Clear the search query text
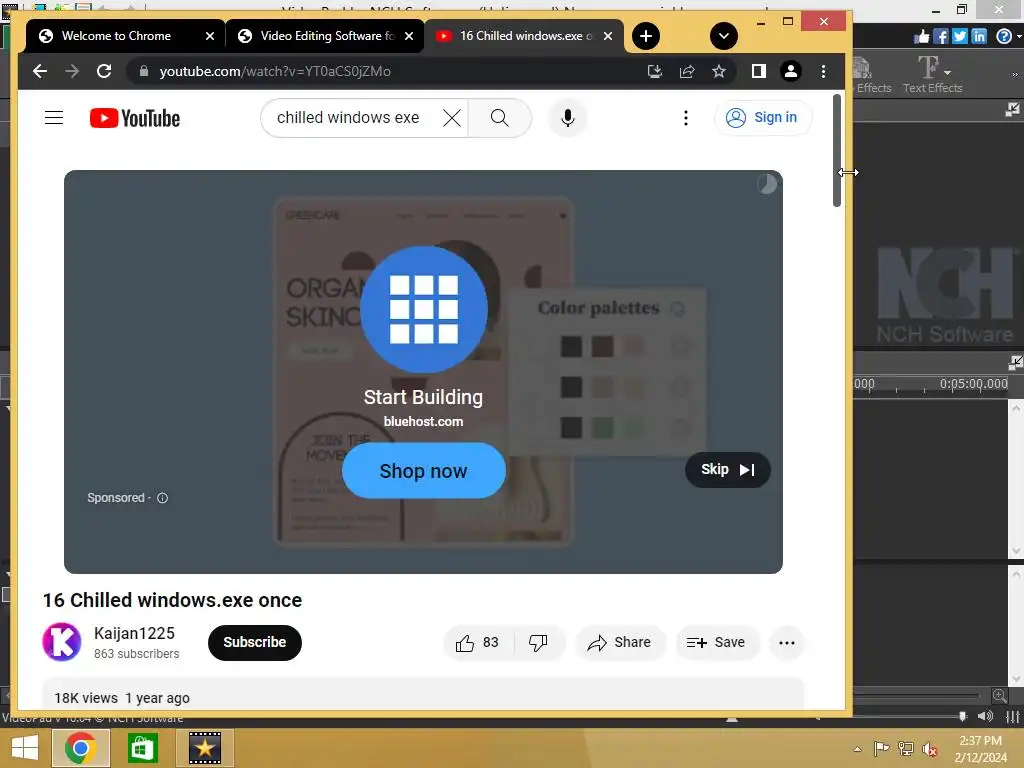1024x768 pixels. (452, 118)
